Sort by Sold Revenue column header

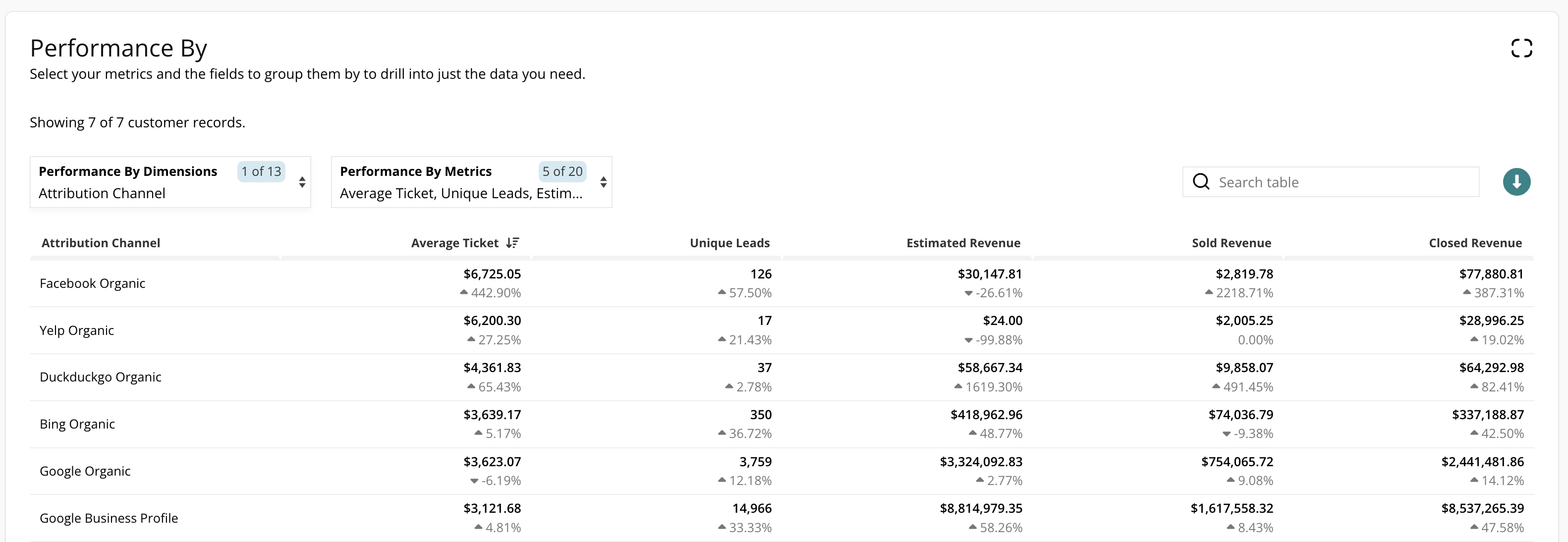[1231, 243]
